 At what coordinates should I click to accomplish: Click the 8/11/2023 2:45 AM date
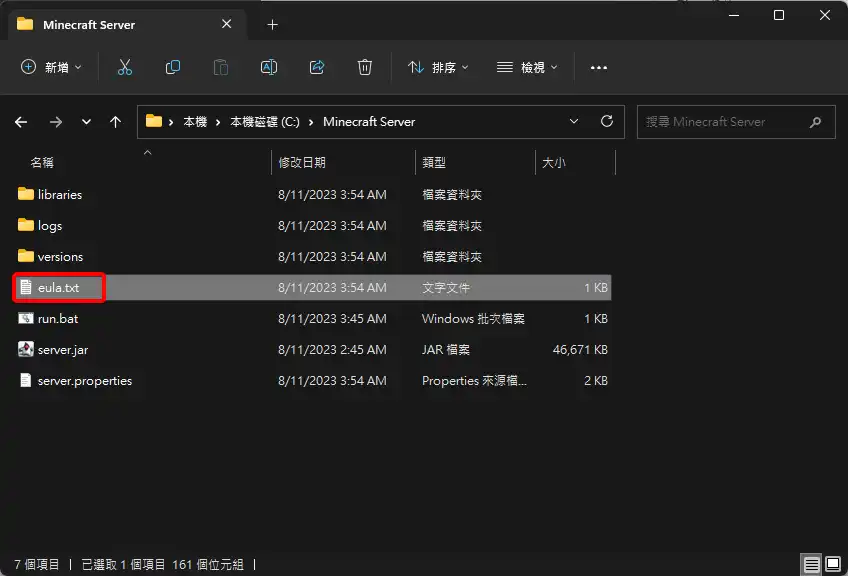coord(332,350)
